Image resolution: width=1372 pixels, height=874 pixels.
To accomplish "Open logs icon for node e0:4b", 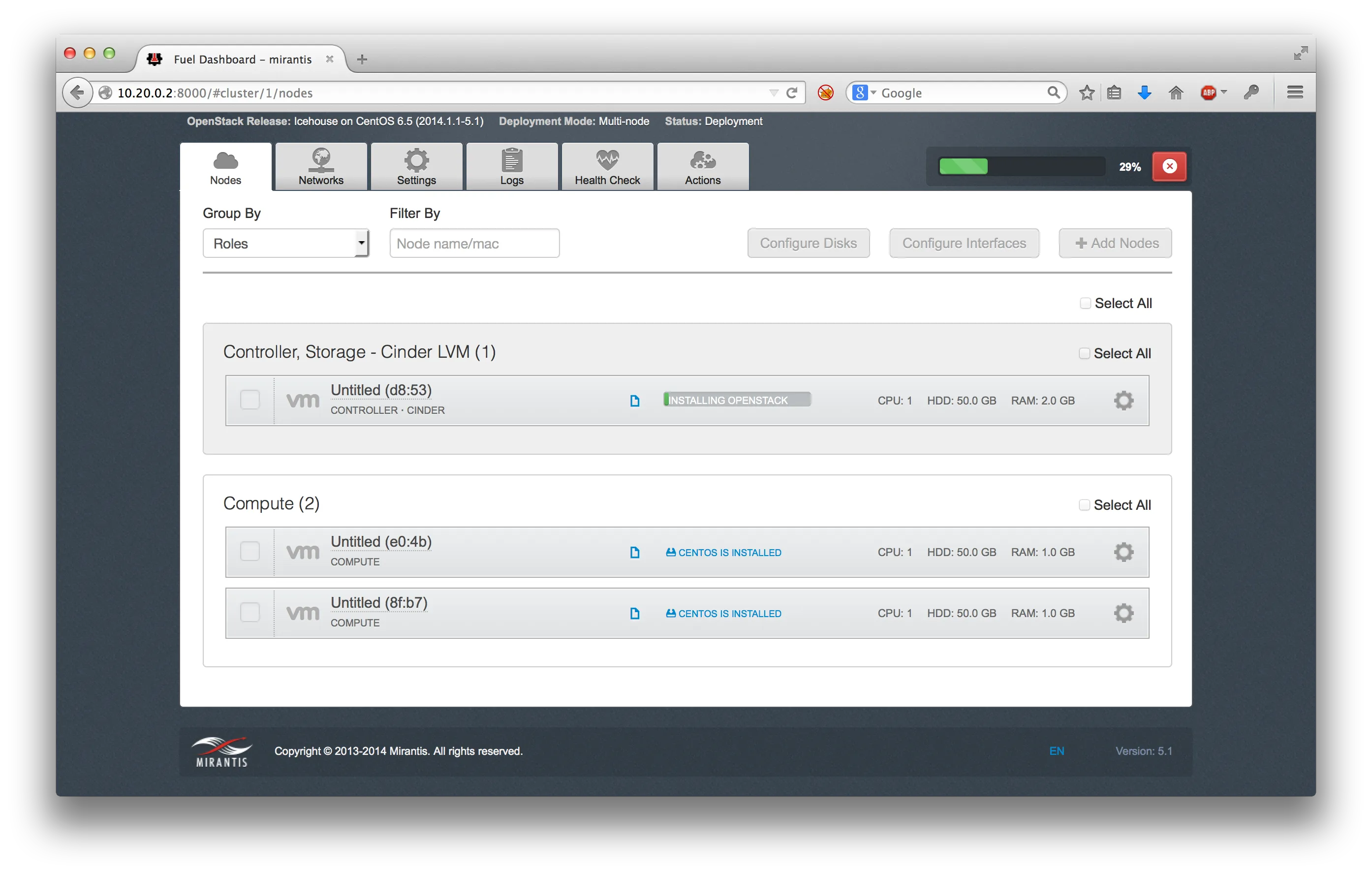I will [634, 552].
